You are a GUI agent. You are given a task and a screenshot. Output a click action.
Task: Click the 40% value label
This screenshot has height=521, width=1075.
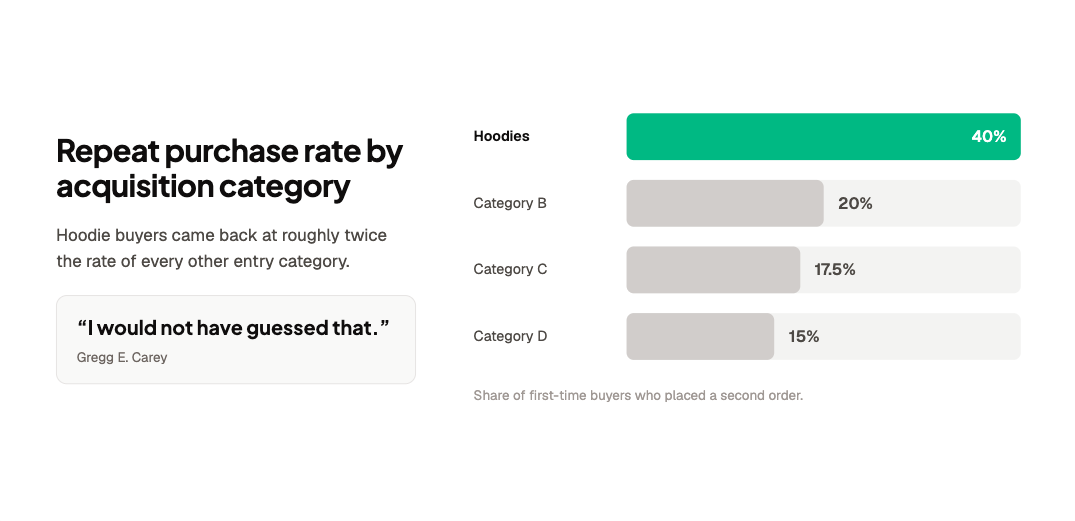(x=989, y=136)
